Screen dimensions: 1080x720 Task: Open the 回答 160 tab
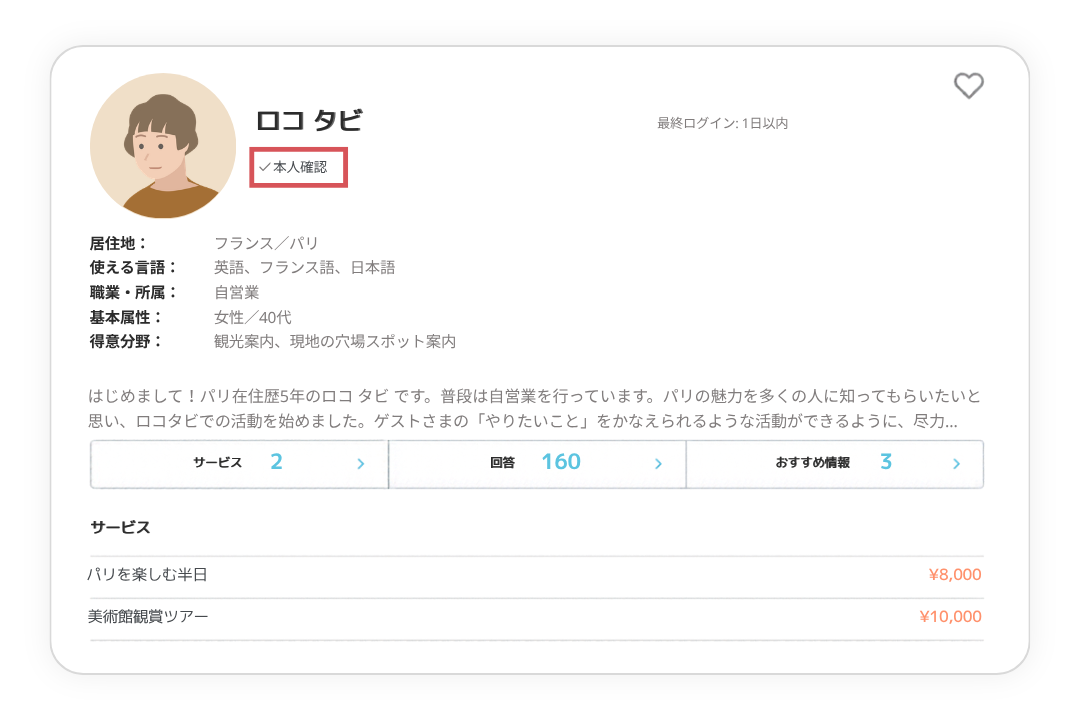click(537, 464)
